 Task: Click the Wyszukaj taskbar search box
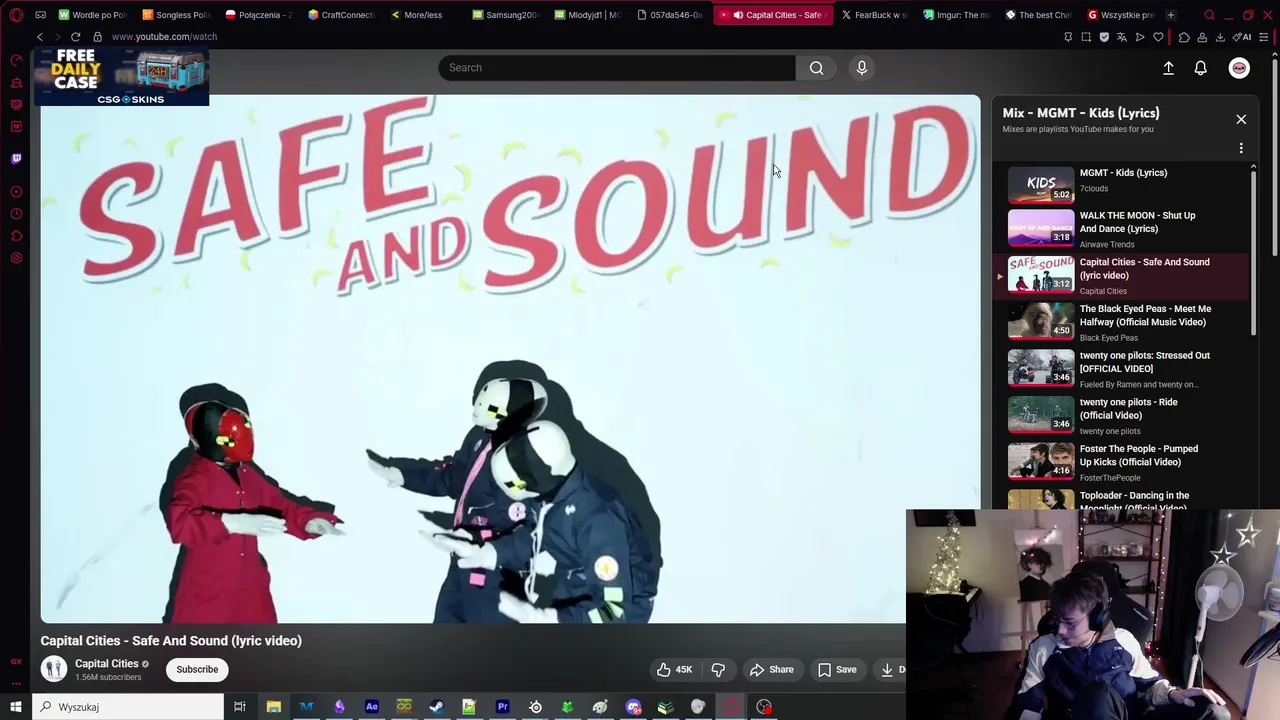(x=128, y=707)
